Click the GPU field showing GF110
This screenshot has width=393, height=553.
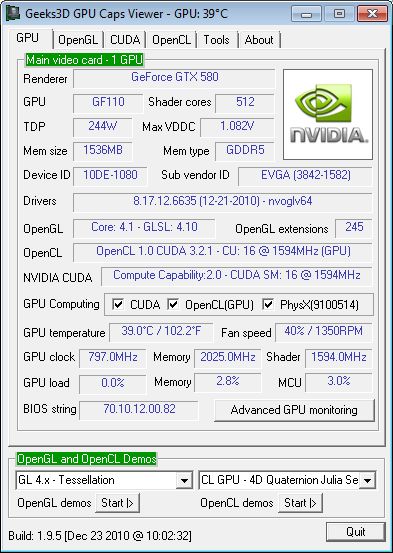(x=108, y=103)
